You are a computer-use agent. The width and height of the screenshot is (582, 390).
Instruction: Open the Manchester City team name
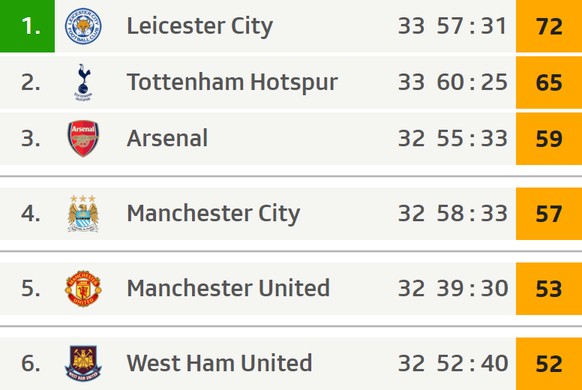point(213,214)
